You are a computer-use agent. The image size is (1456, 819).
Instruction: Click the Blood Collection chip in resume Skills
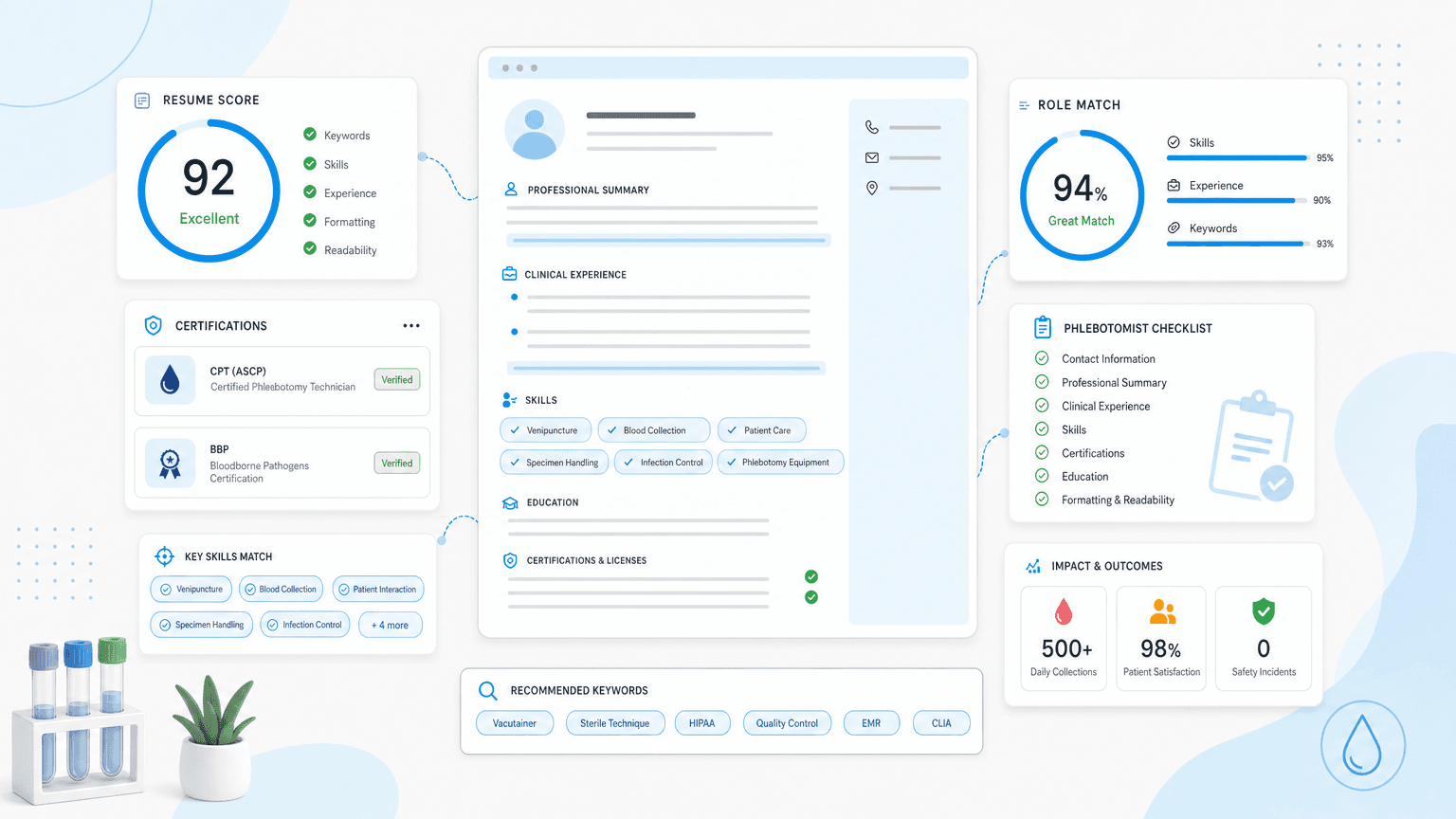tap(654, 430)
